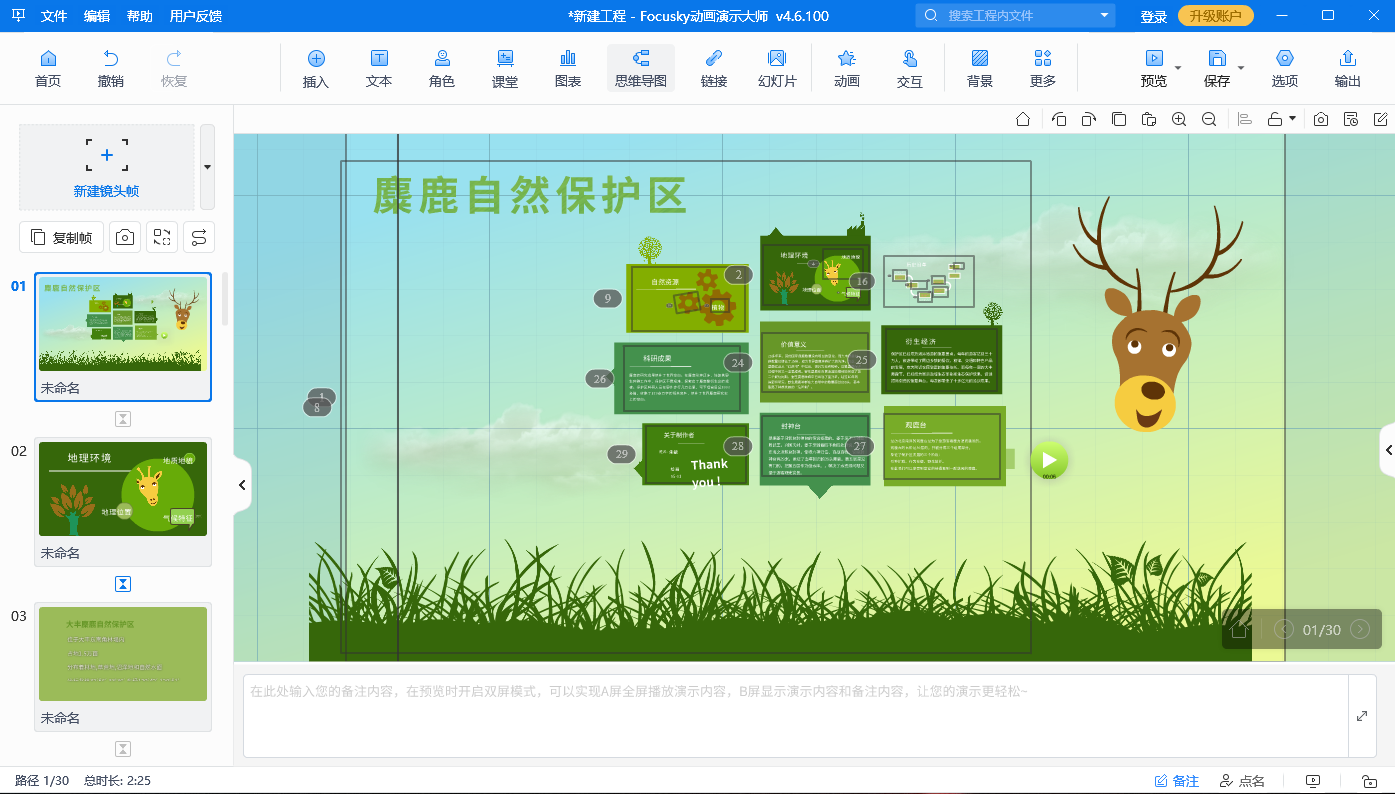
Task: Click the calendar clock icon in canvas toolbar
Action: point(1351,119)
